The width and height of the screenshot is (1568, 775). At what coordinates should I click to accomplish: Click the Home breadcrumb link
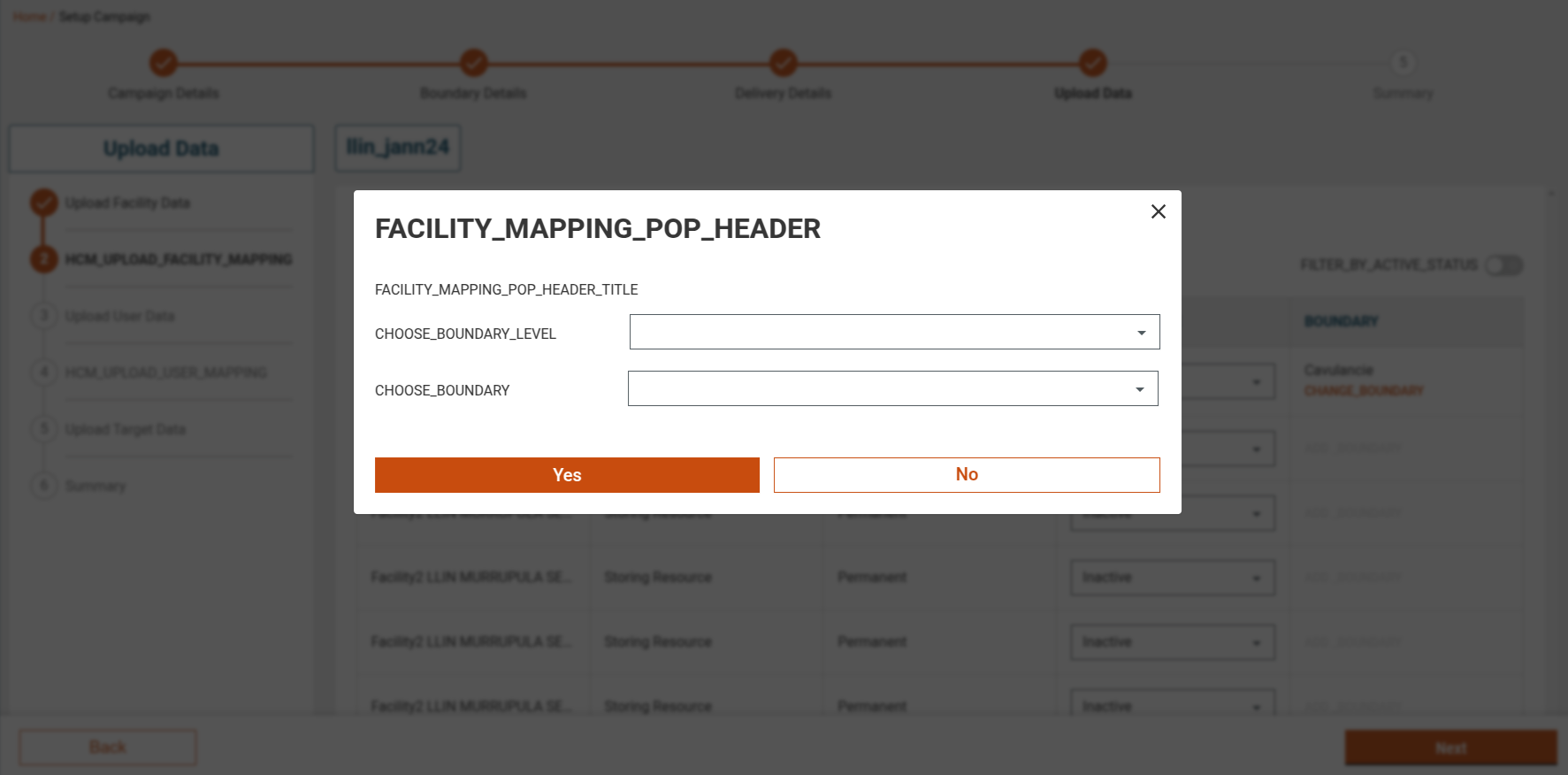[28, 17]
